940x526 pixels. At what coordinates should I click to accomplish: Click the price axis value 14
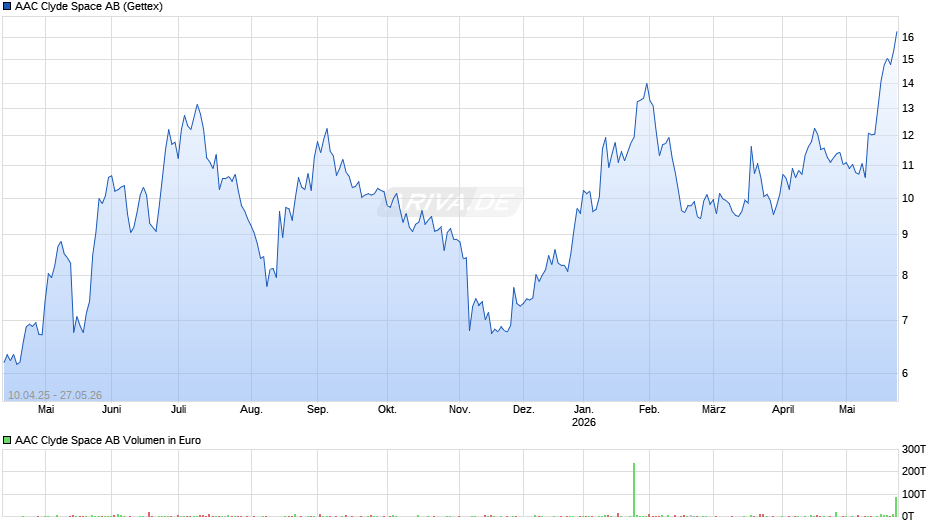click(x=908, y=83)
